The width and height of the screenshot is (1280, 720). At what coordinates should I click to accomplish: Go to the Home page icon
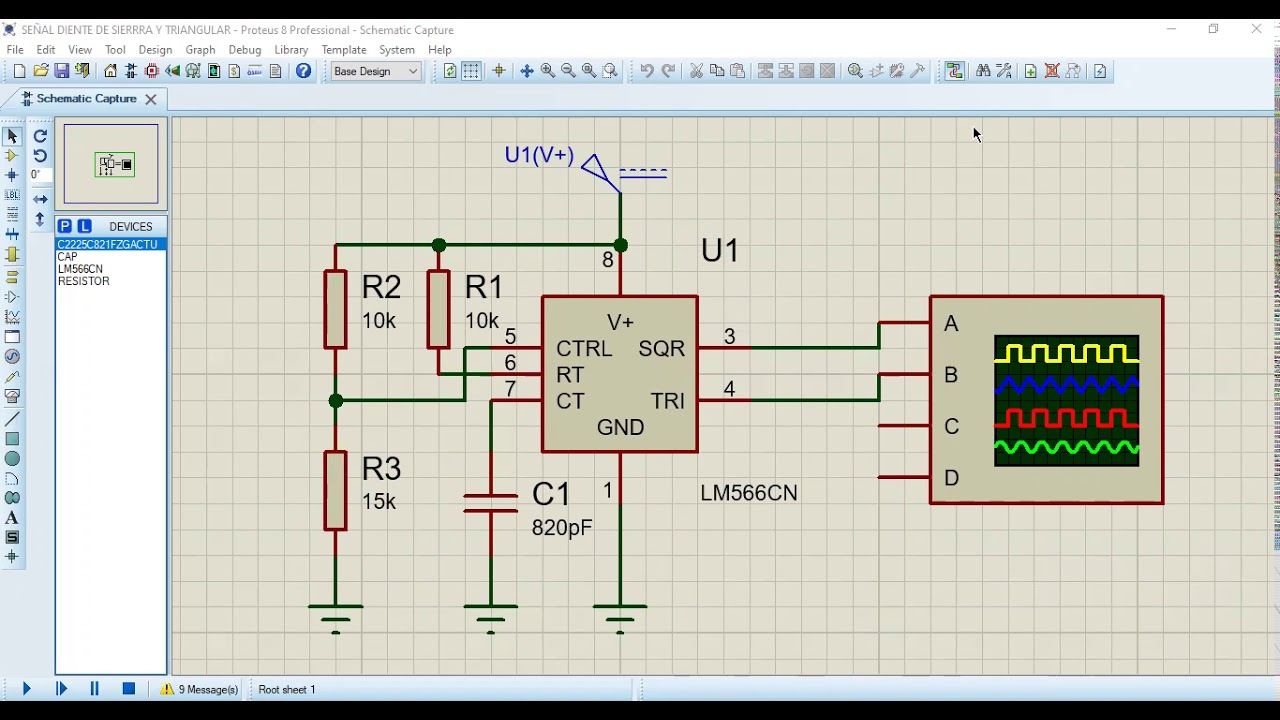pos(110,71)
